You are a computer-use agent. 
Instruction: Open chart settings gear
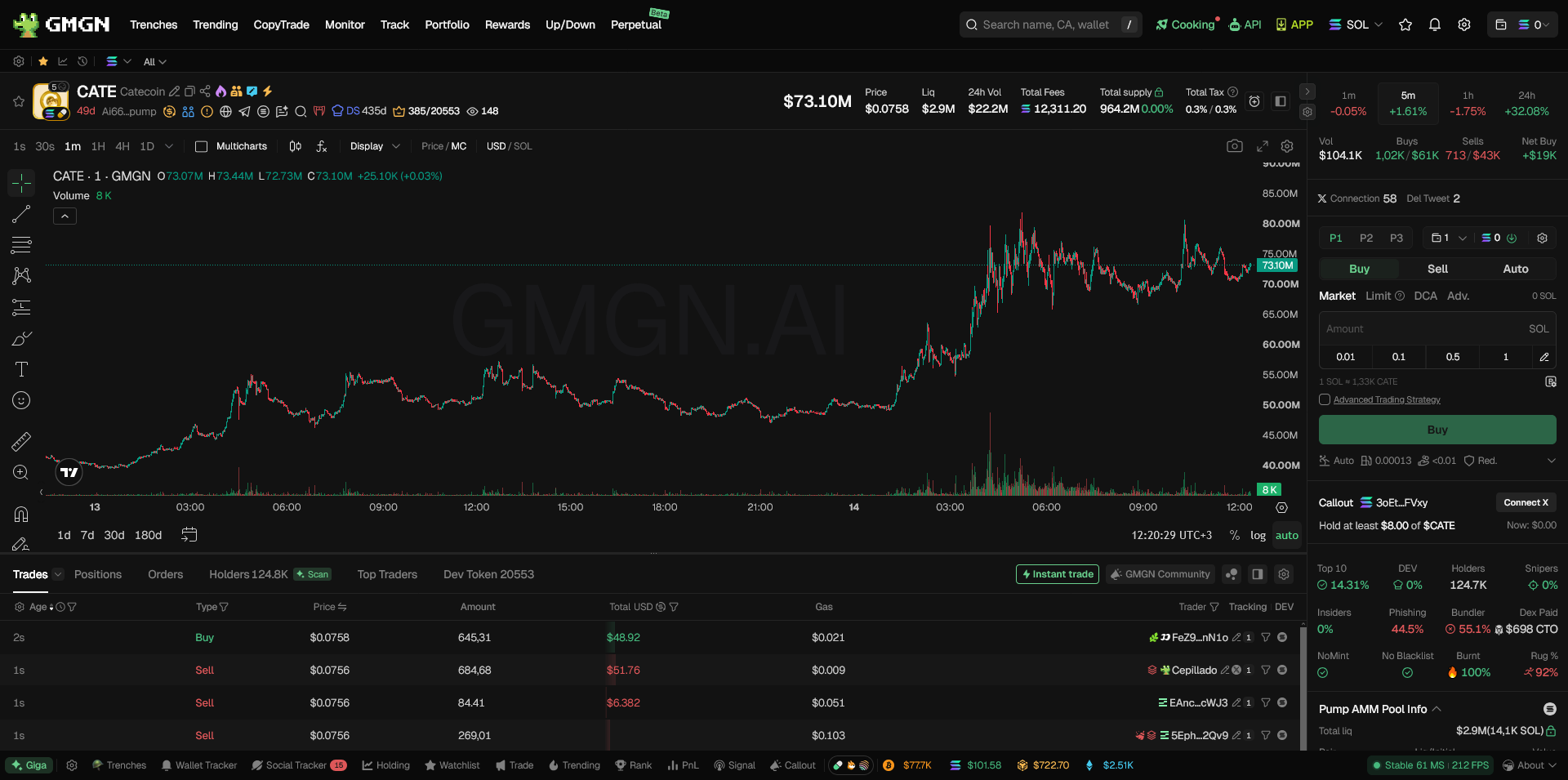(1287, 146)
